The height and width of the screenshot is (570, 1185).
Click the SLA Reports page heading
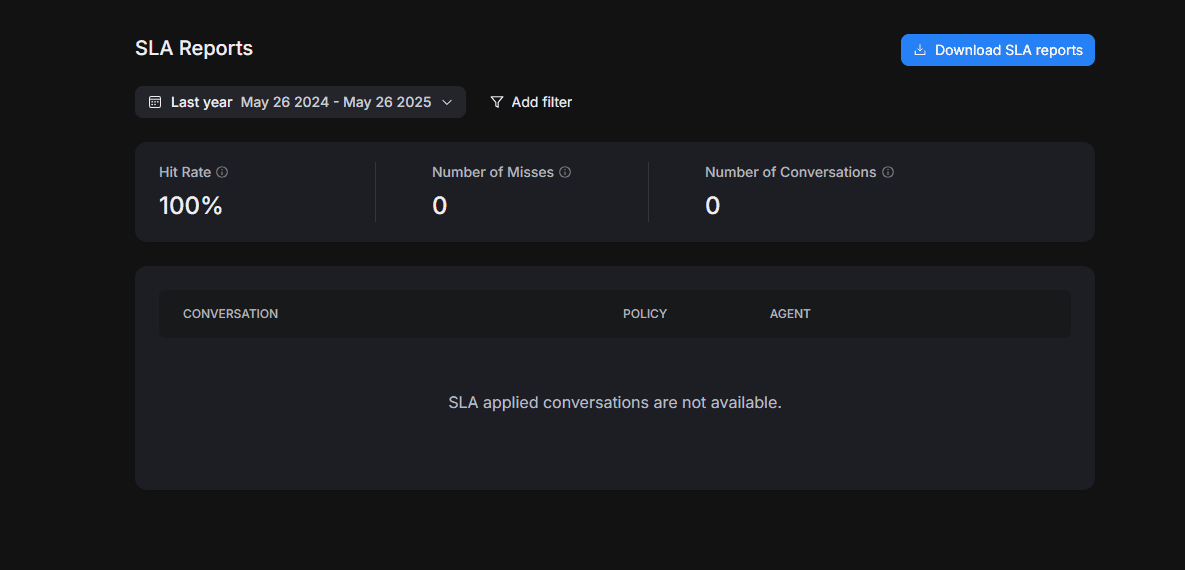[x=194, y=48]
